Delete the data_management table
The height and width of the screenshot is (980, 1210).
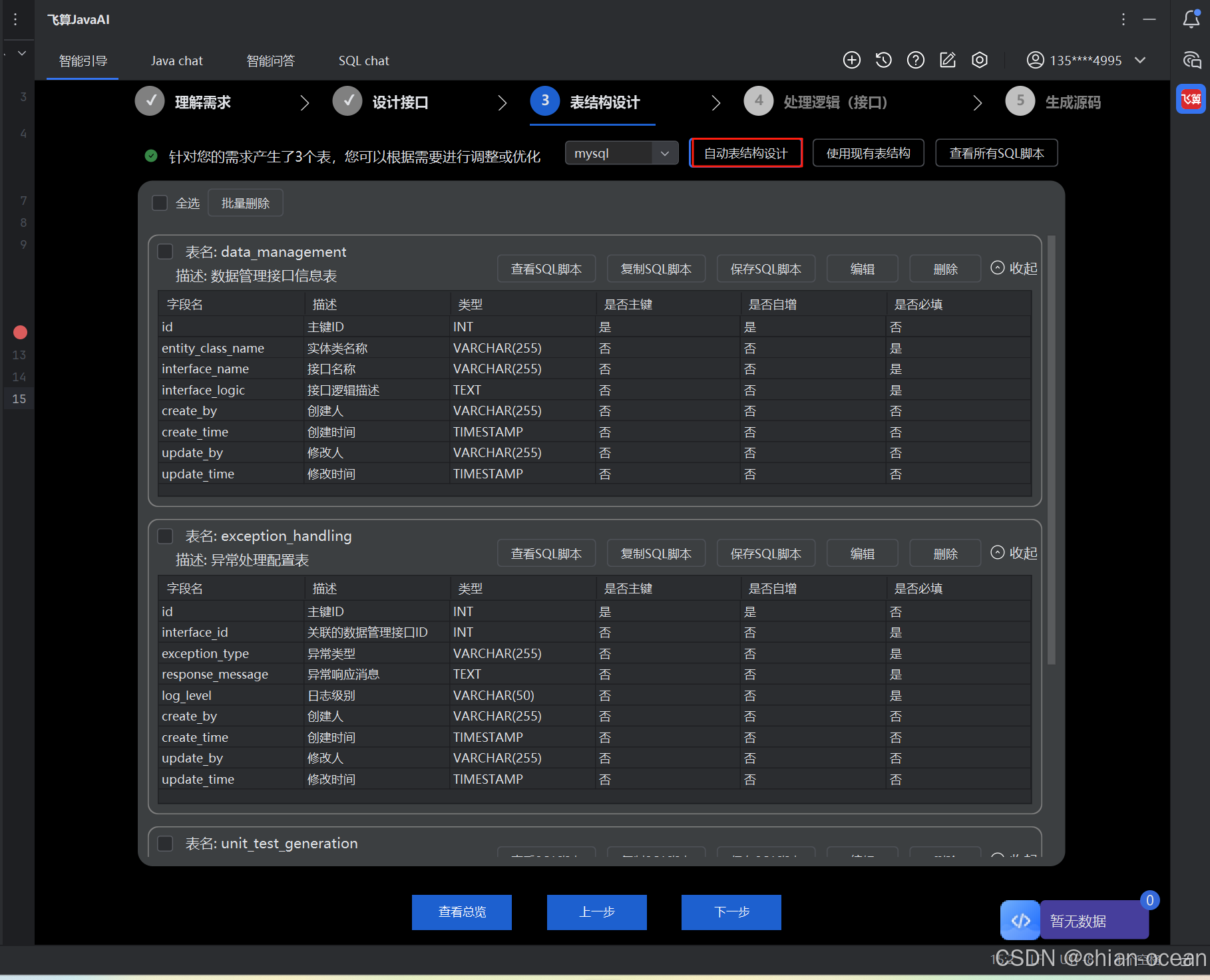(x=945, y=269)
